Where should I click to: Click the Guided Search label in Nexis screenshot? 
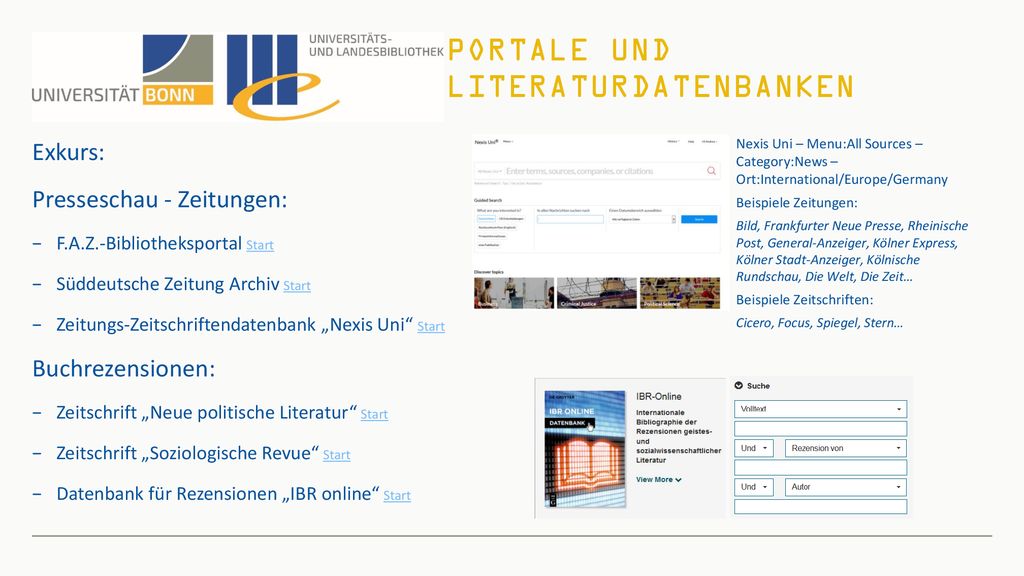(488, 200)
